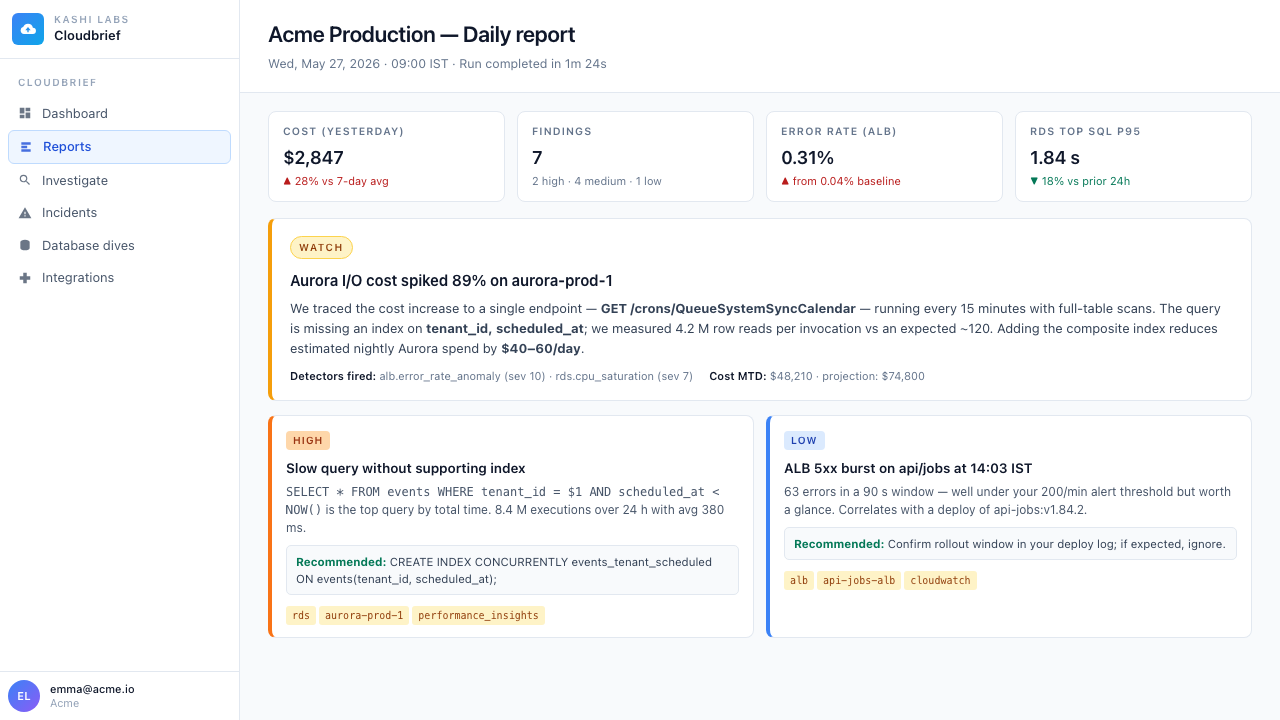Select Reports in the sidebar
Screen dimensions: 1280x720
[x=119, y=147]
